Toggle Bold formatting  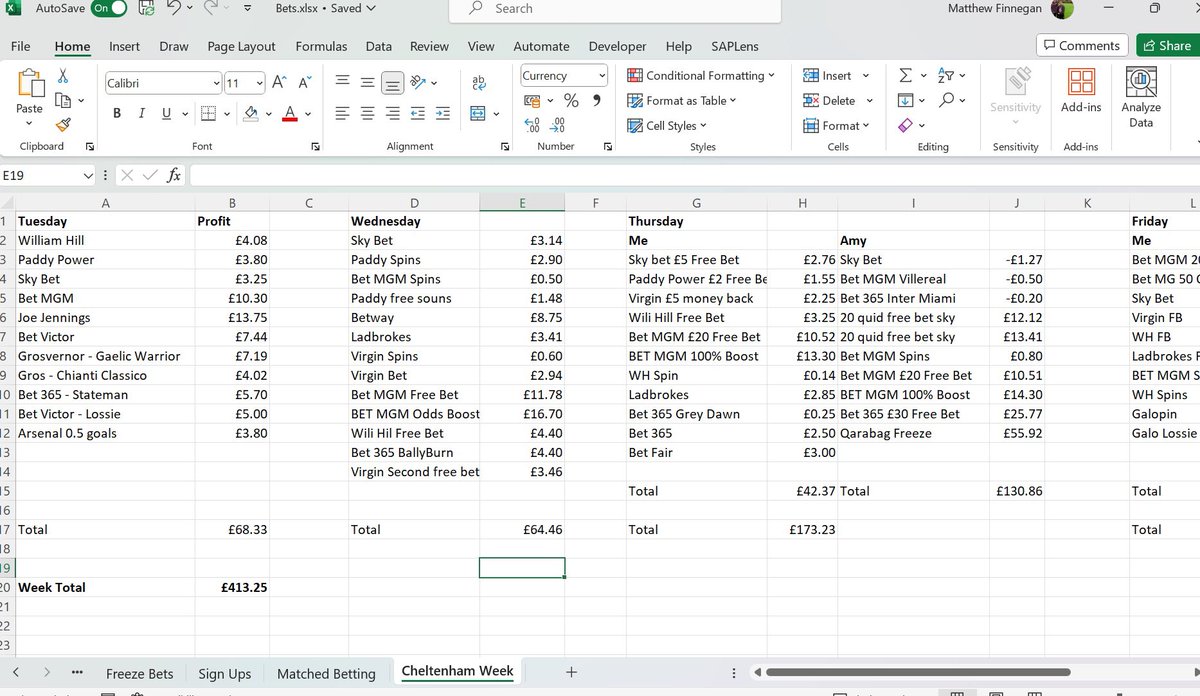117,113
